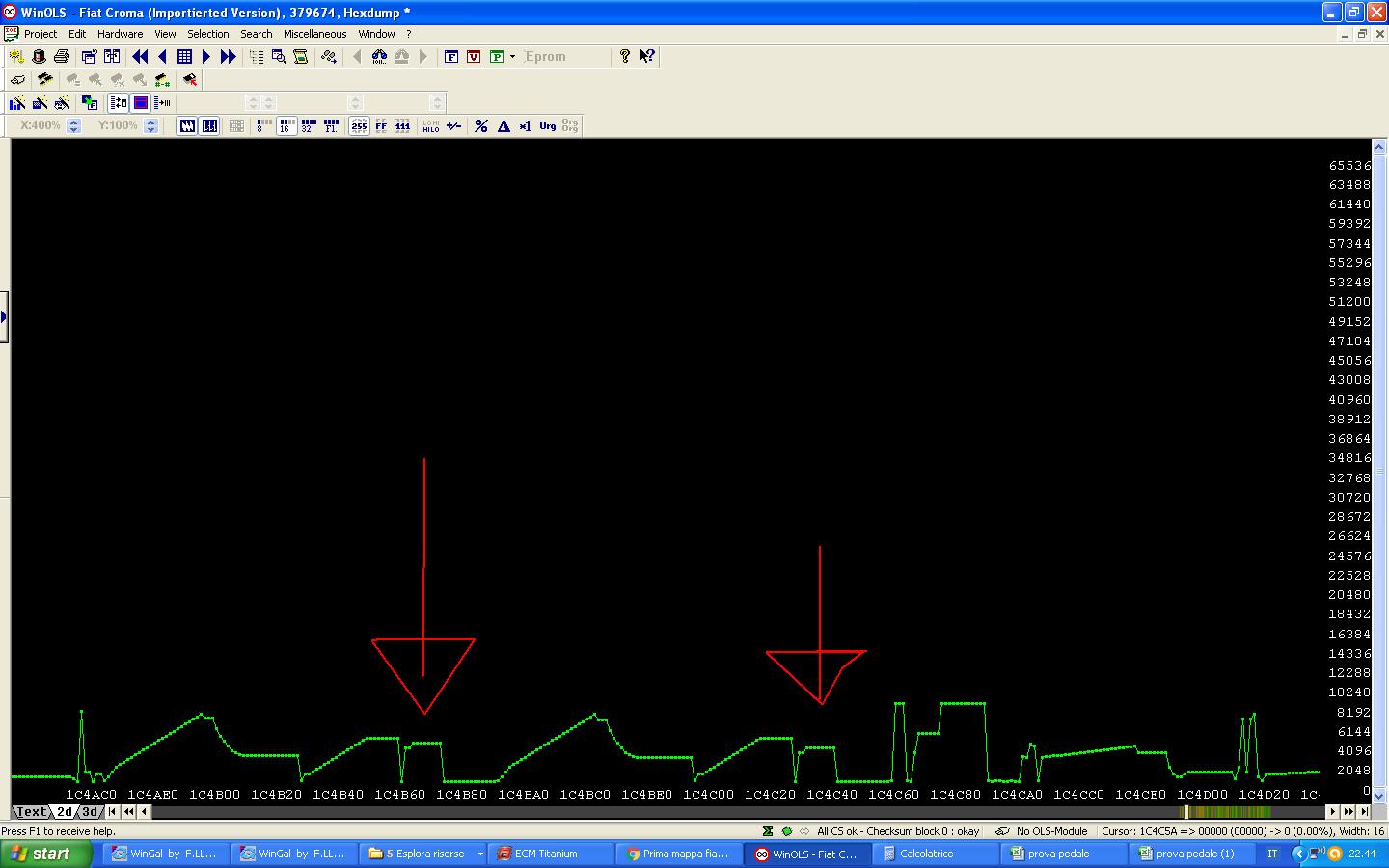Toggle 16-bit data width mode
Viewport: 1389px width, 868px height.
point(286,126)
